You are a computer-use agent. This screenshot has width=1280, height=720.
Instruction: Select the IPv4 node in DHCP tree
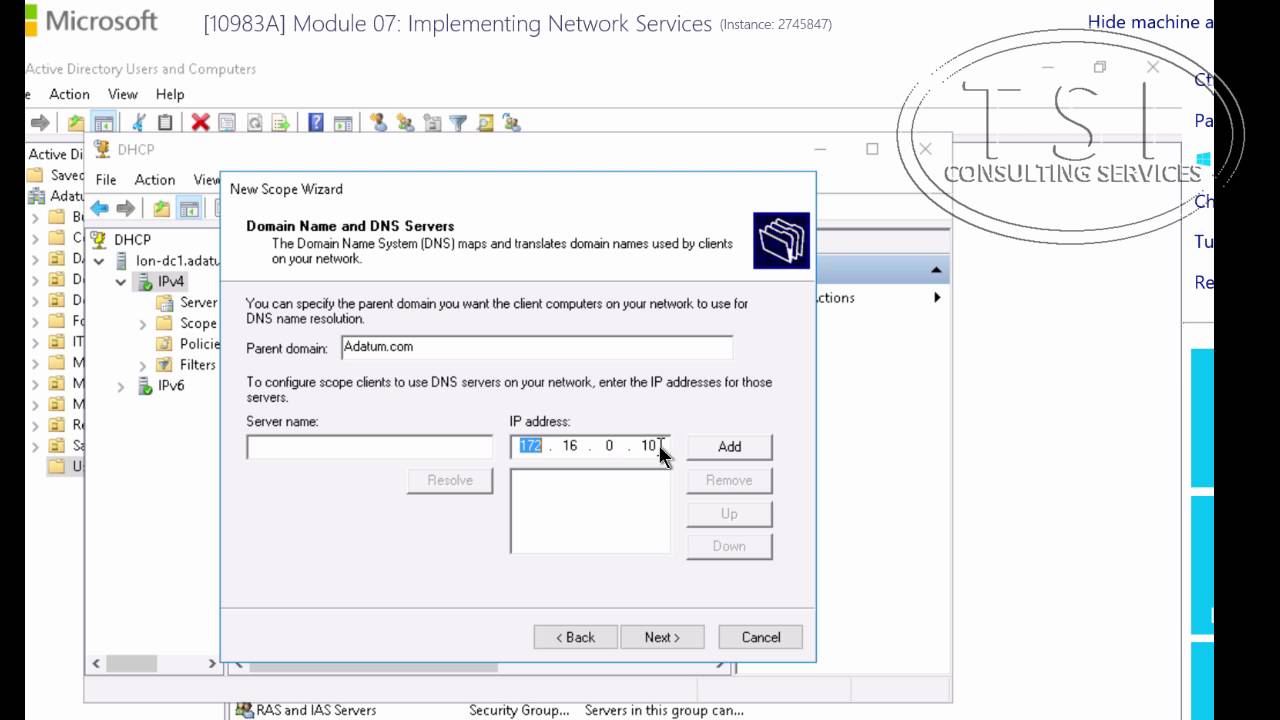pos(171,281)
